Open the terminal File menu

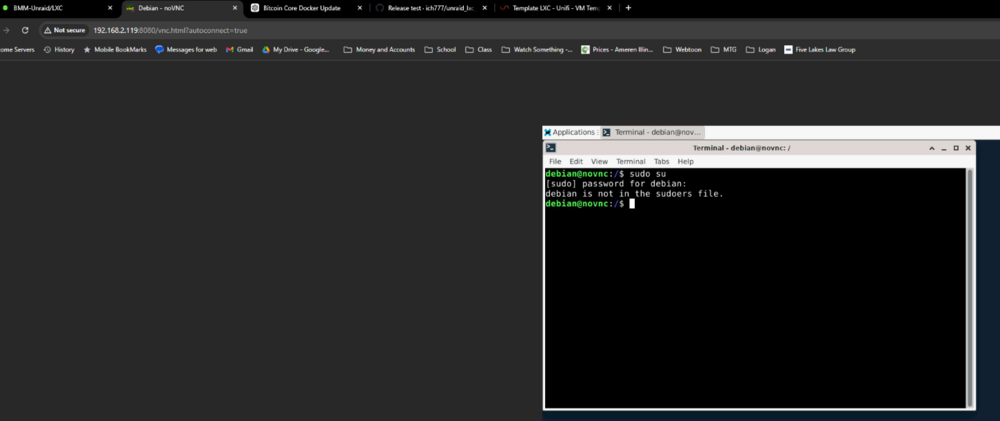click(555, 161)
